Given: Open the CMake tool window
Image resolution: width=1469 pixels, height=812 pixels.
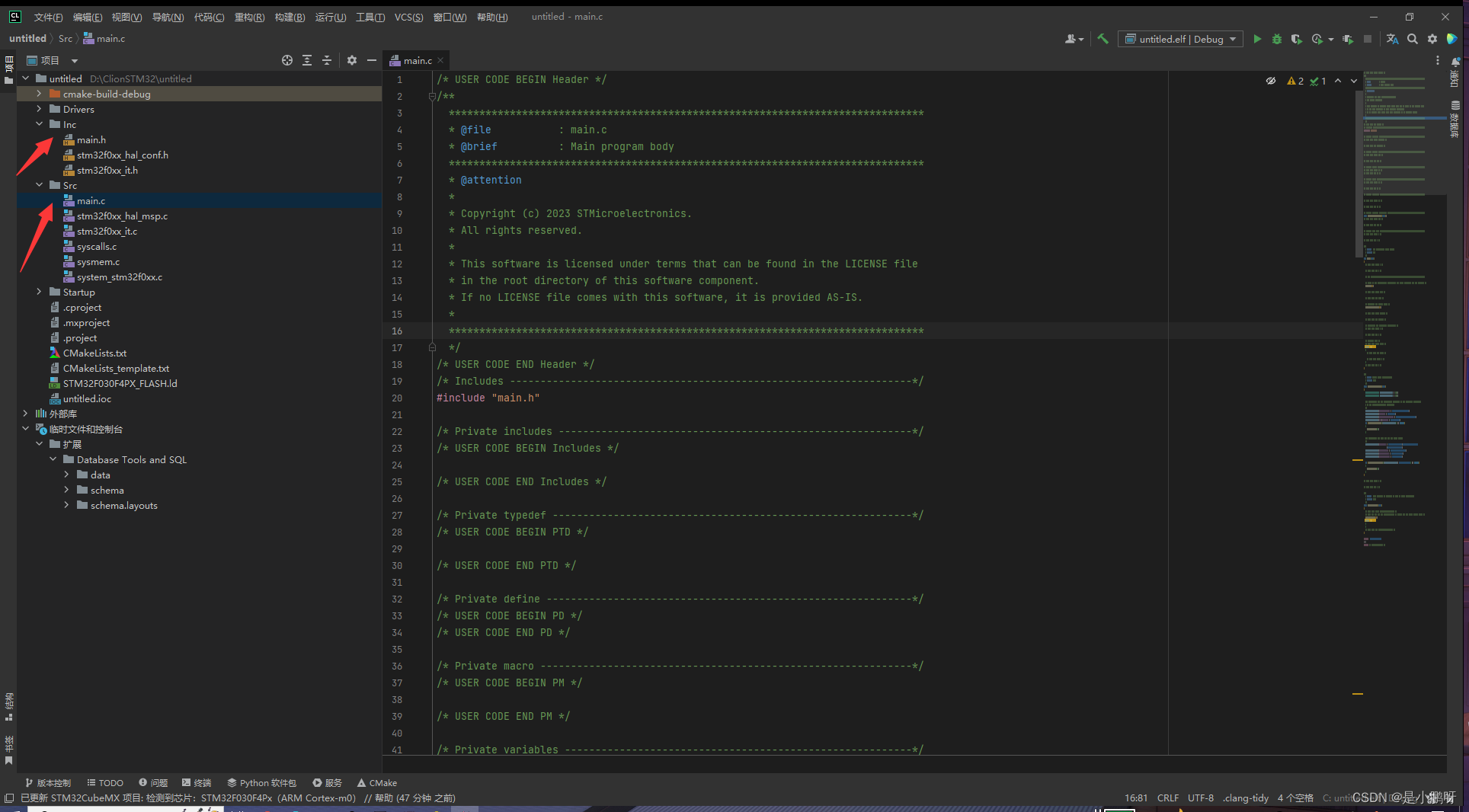Looking at the screenshot, I should pyautogui.click(x=377, y=782).
